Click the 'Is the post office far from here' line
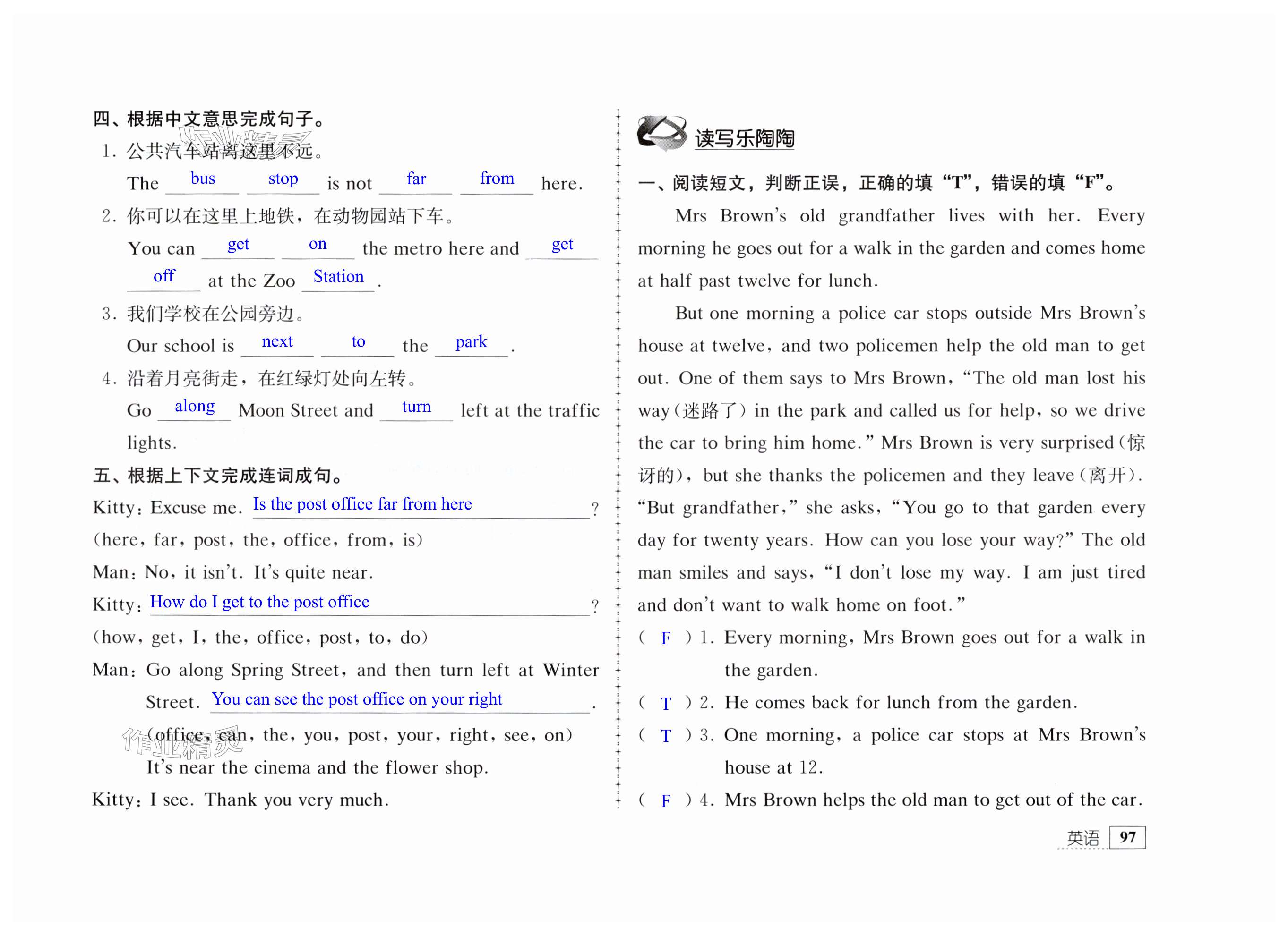 362,505
